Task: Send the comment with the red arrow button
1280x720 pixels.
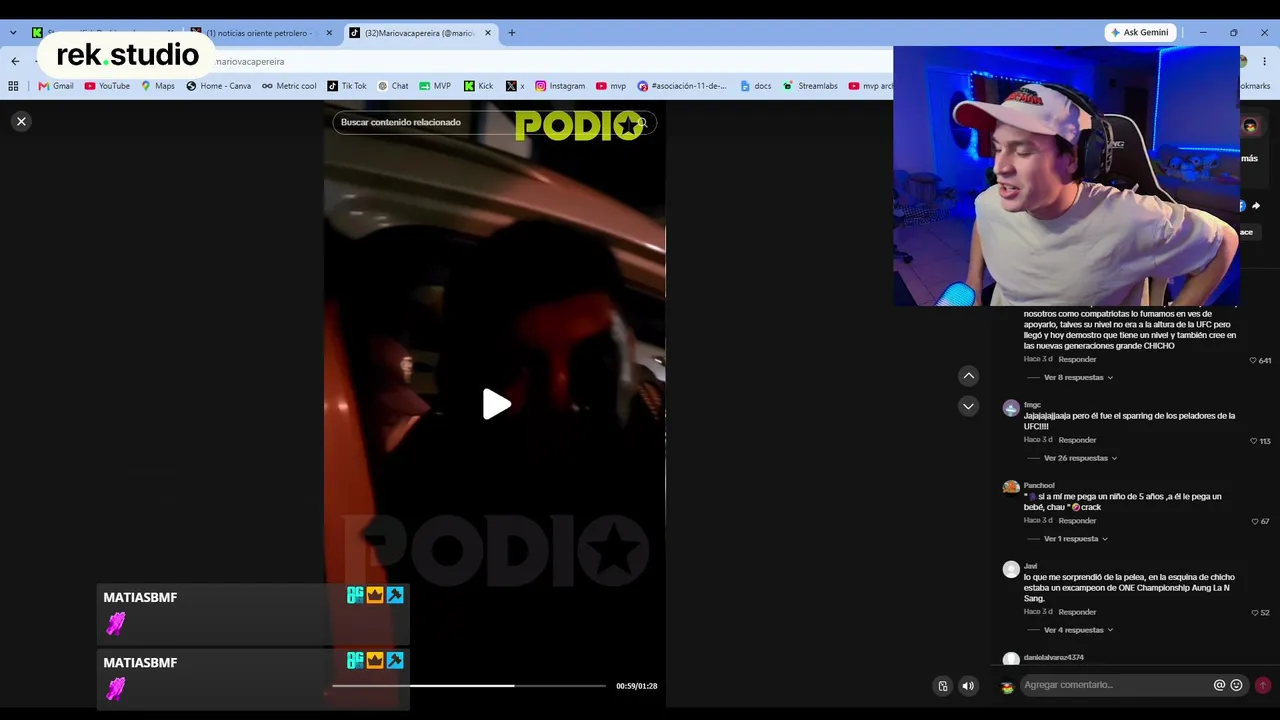Action: click(x=1263, y=685)
